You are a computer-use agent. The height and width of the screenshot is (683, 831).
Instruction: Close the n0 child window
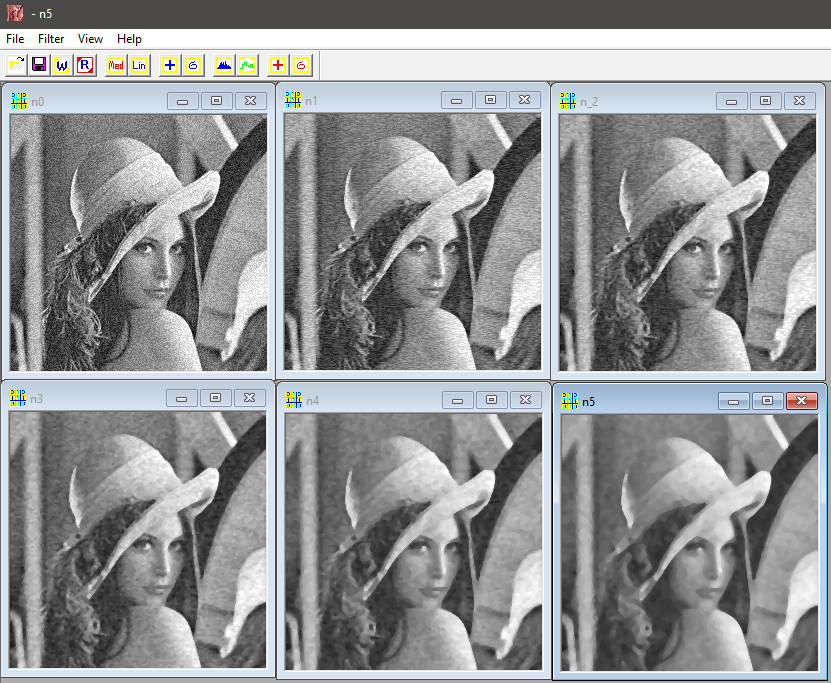tap(250, 101)
